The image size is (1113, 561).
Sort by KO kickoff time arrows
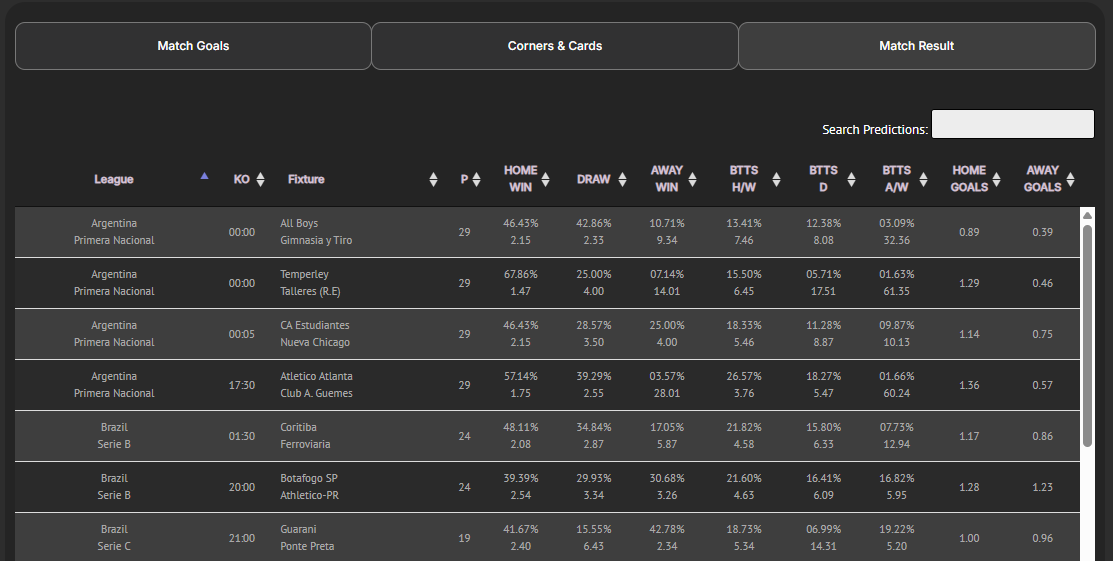tap(260, 180)
